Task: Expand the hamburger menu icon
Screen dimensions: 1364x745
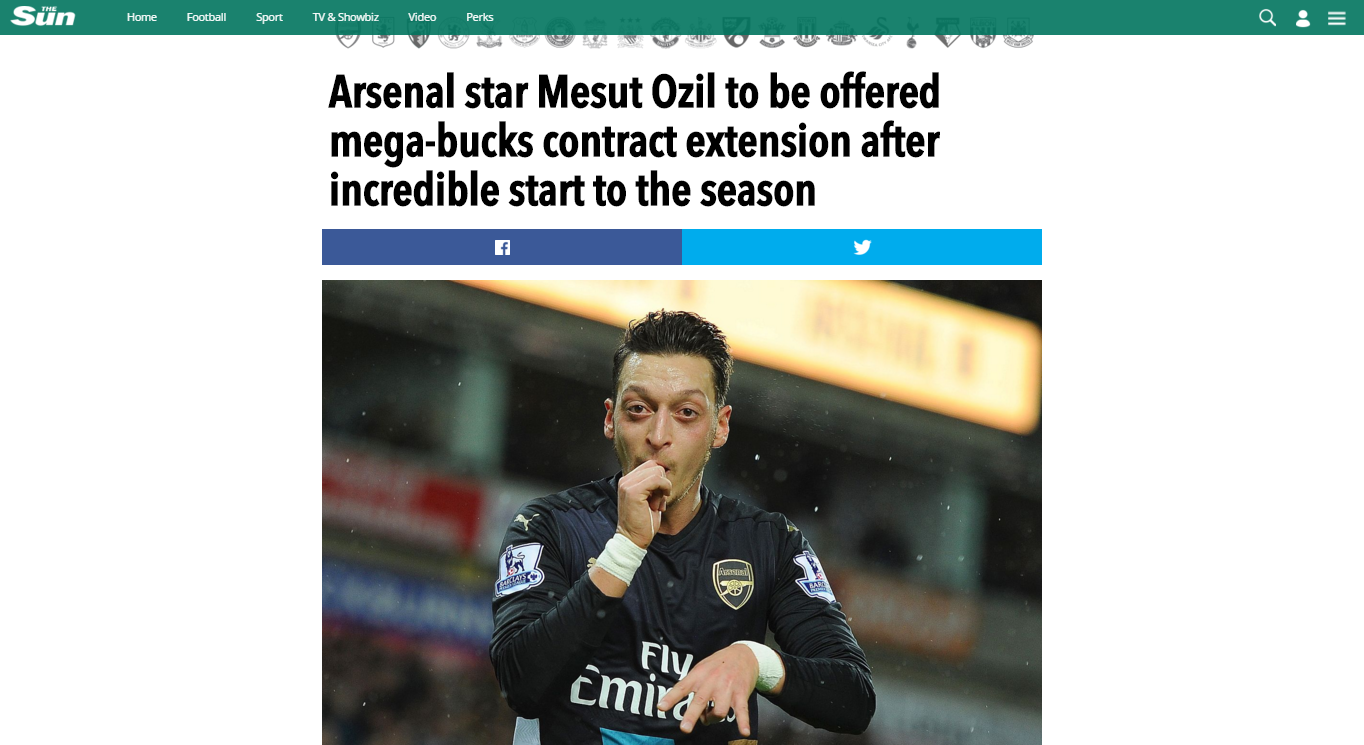Action: (1336, 17)
